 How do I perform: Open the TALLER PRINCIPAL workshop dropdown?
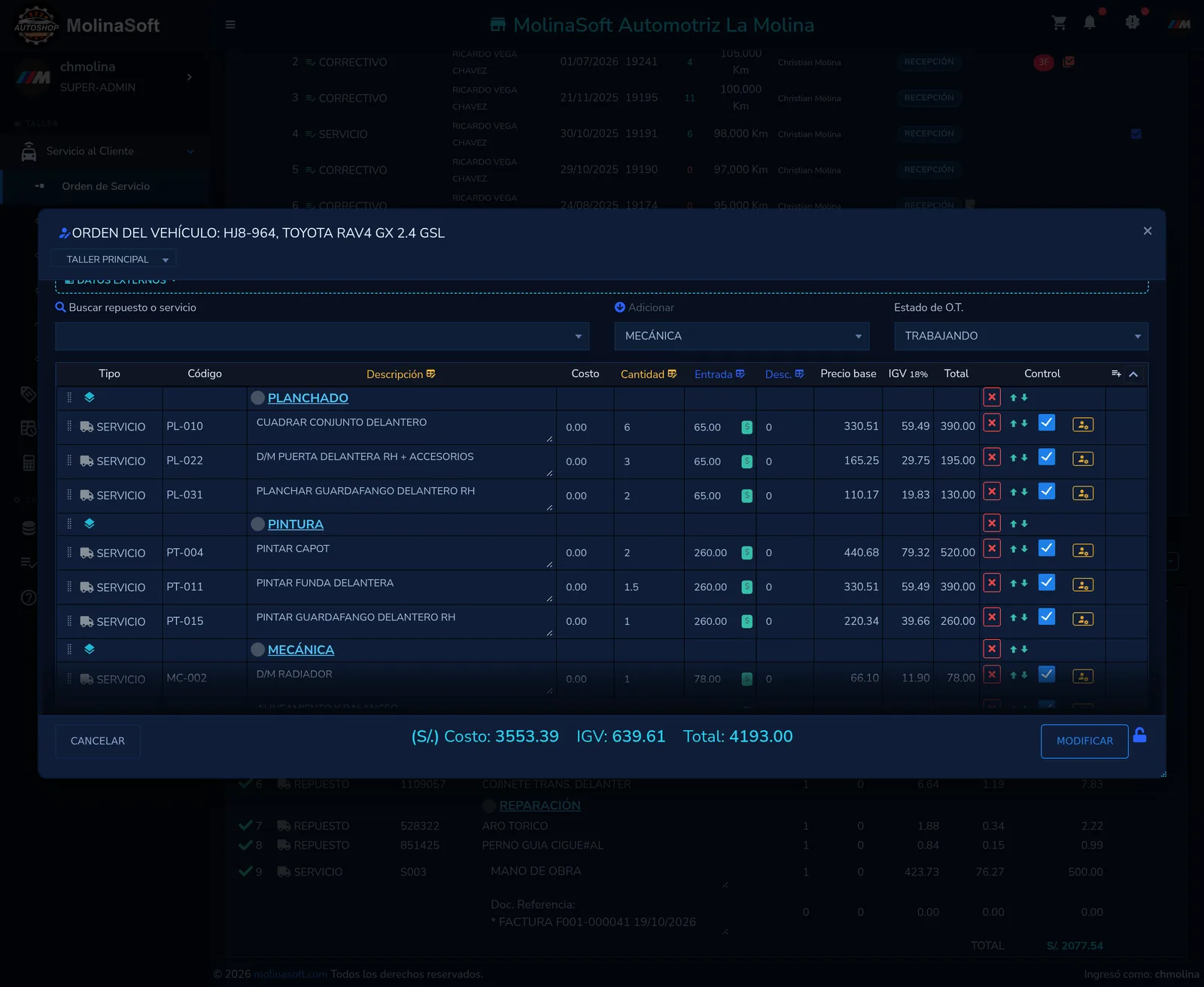(114, 259)
